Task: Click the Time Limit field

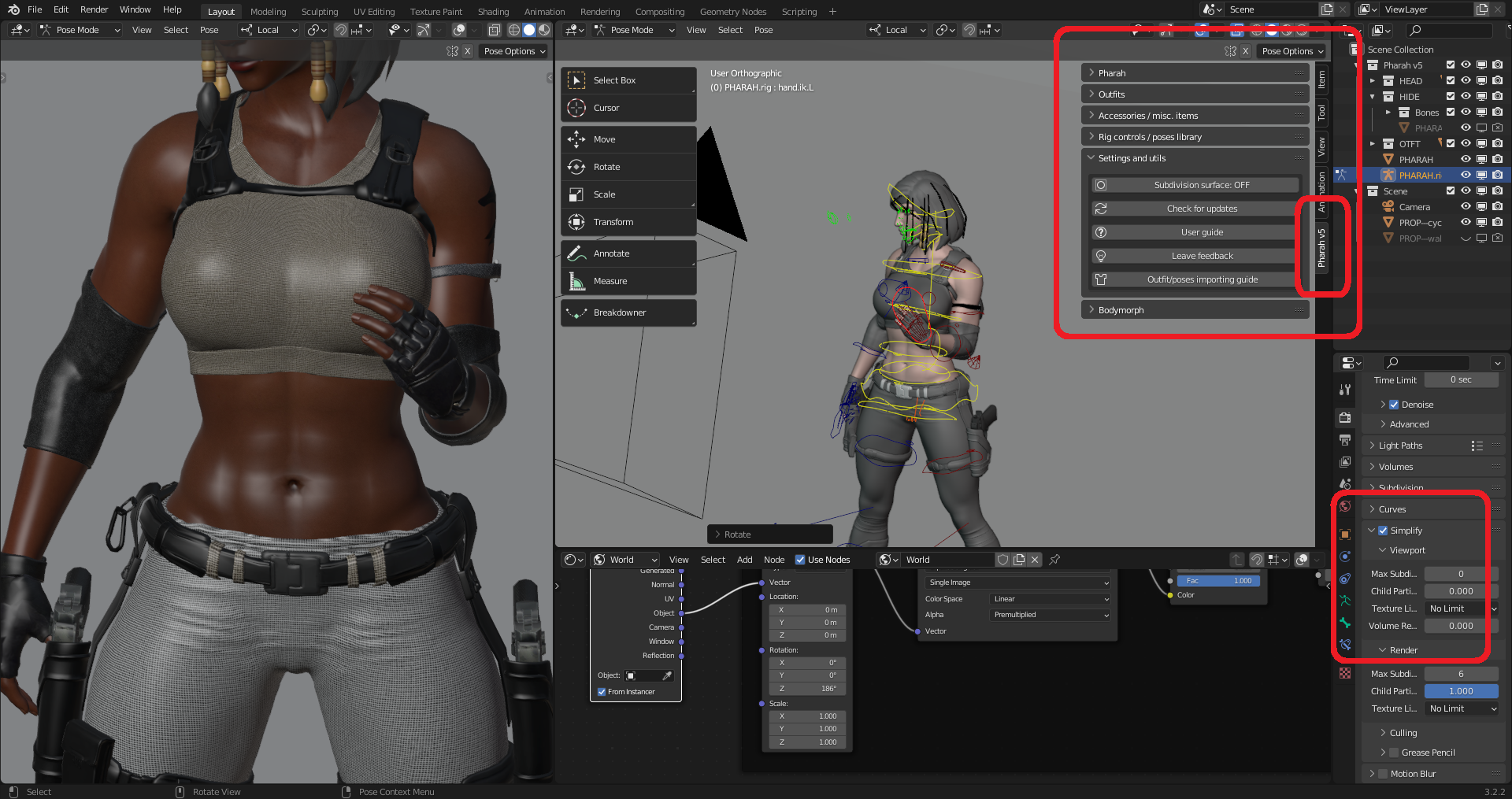Action: tap(1461, 379)
